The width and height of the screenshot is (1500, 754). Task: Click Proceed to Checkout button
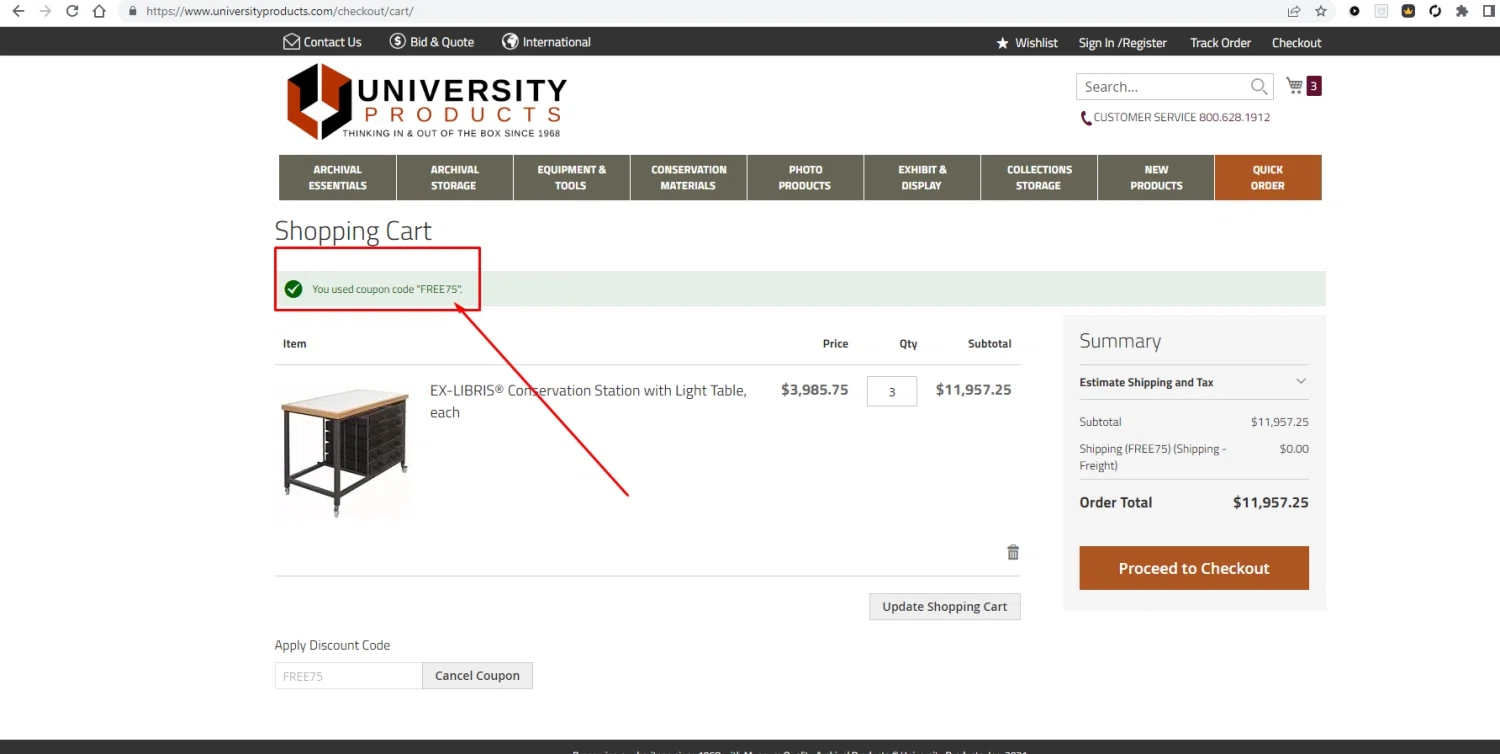click(x=1194, y=568)
